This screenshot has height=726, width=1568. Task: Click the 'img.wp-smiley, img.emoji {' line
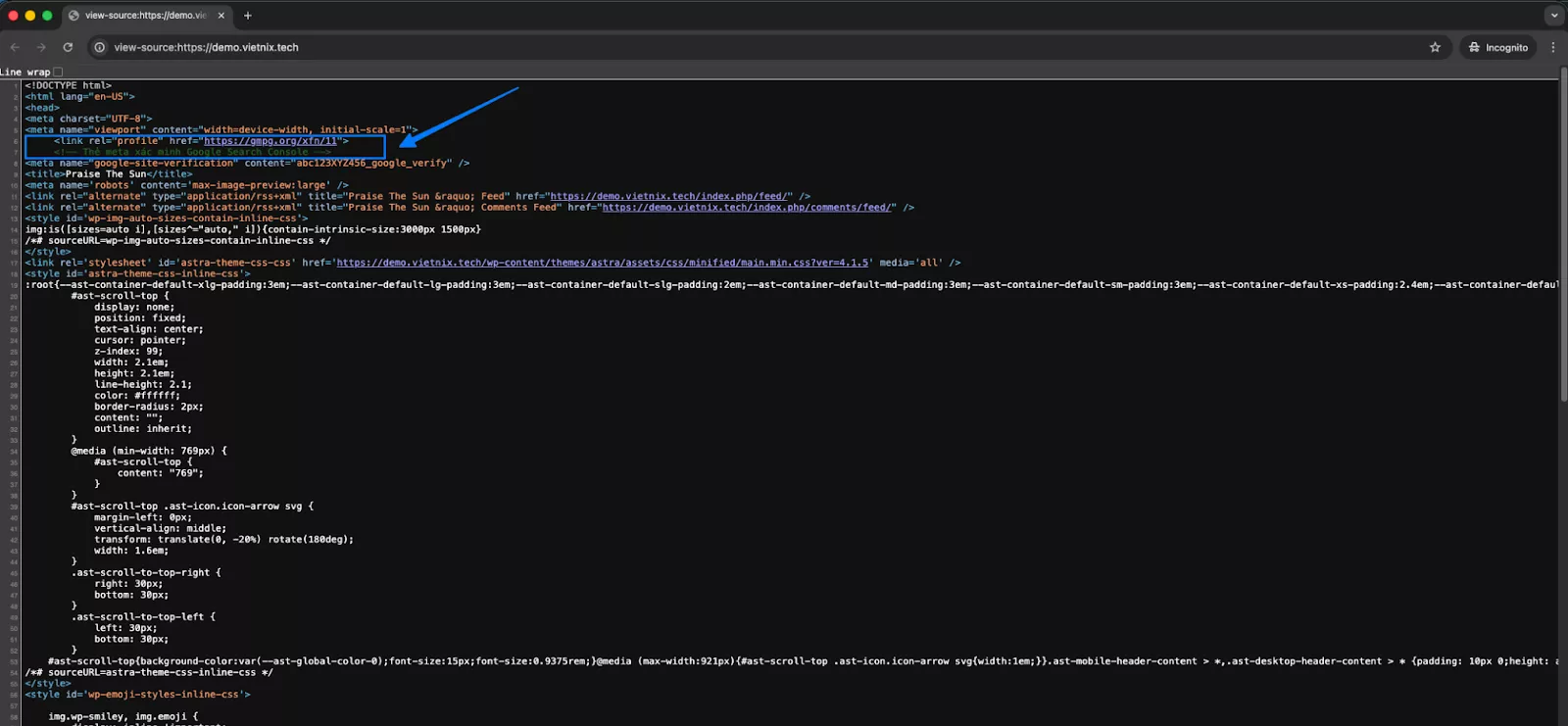(x=122, y=716)
